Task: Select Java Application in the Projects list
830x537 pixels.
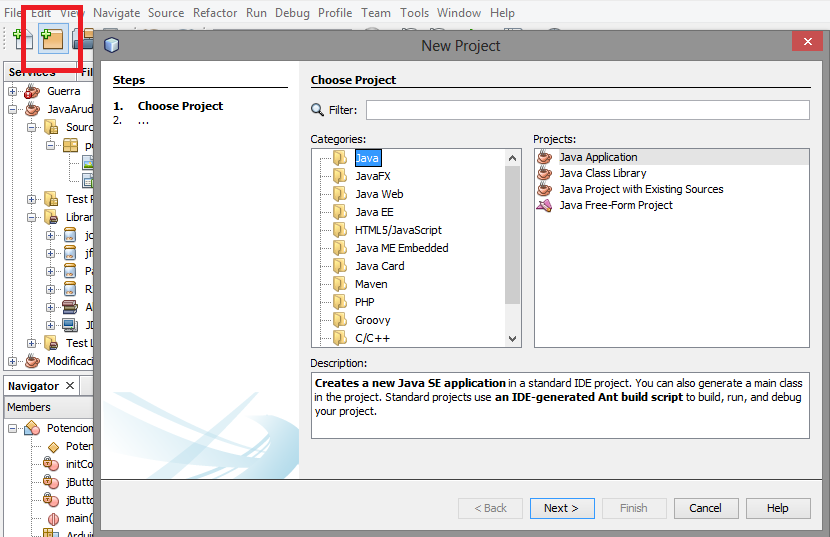Action: (598, 157)
